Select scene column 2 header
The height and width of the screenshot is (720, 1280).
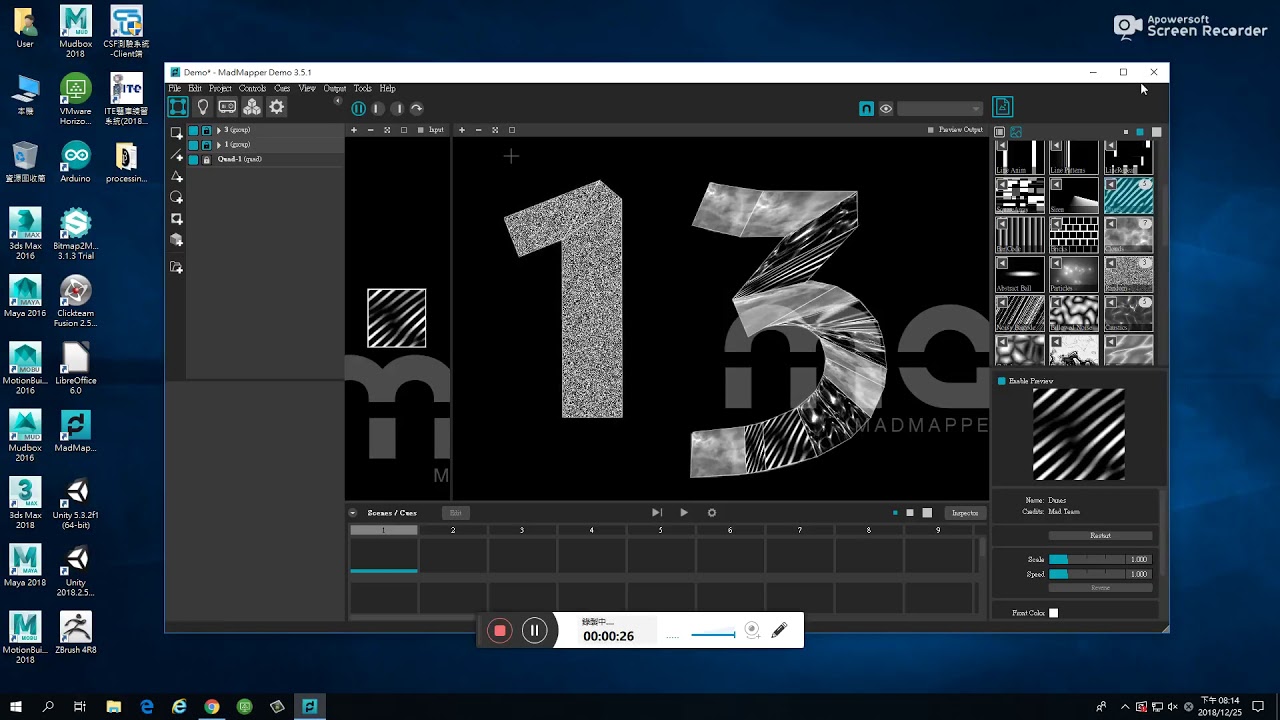453,530
